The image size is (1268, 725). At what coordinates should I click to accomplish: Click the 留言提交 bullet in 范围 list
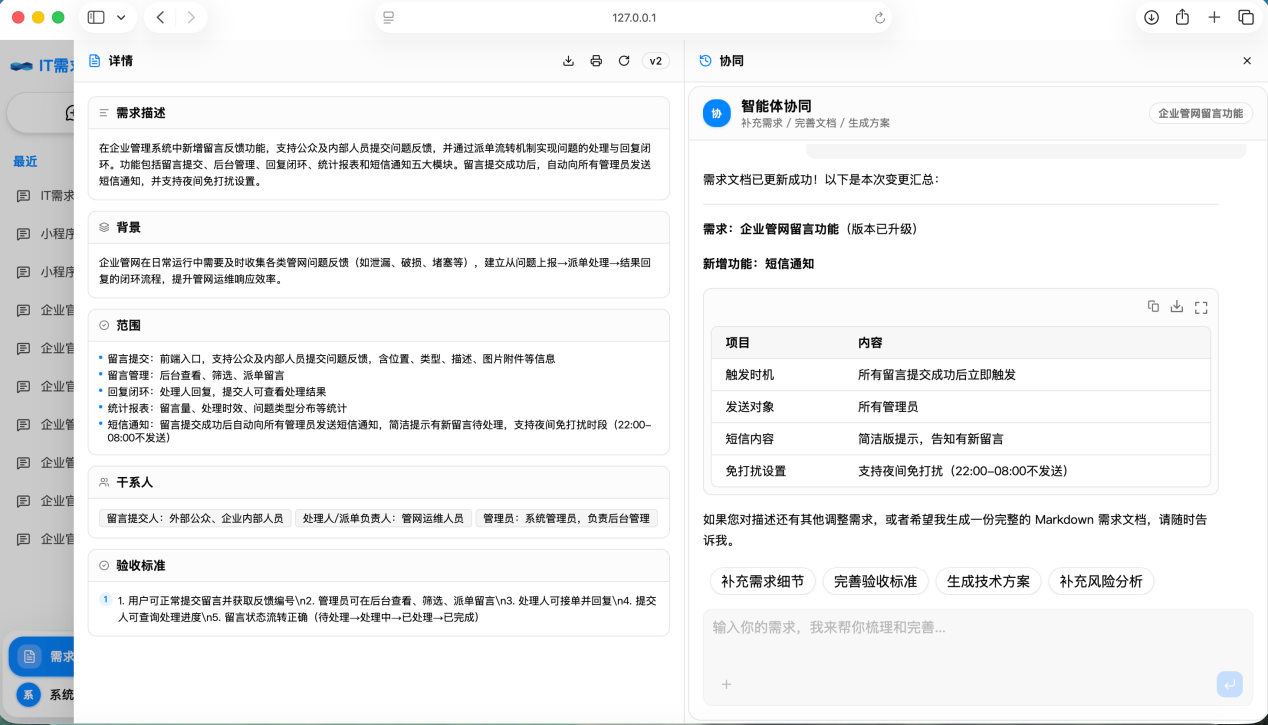(x=331, y=358)
